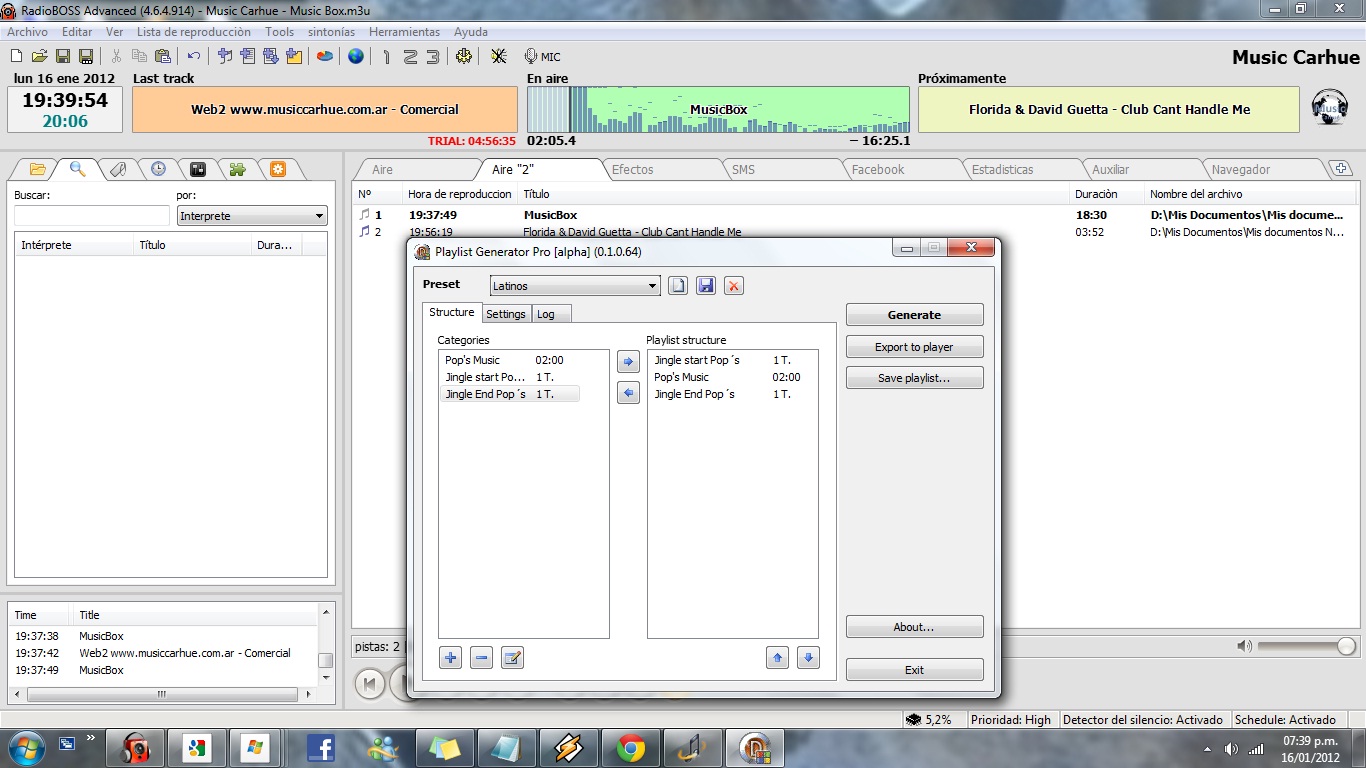Click the globe icon in the main toolbar
This screenshot has height=768, width=1366.
(356, 57)
